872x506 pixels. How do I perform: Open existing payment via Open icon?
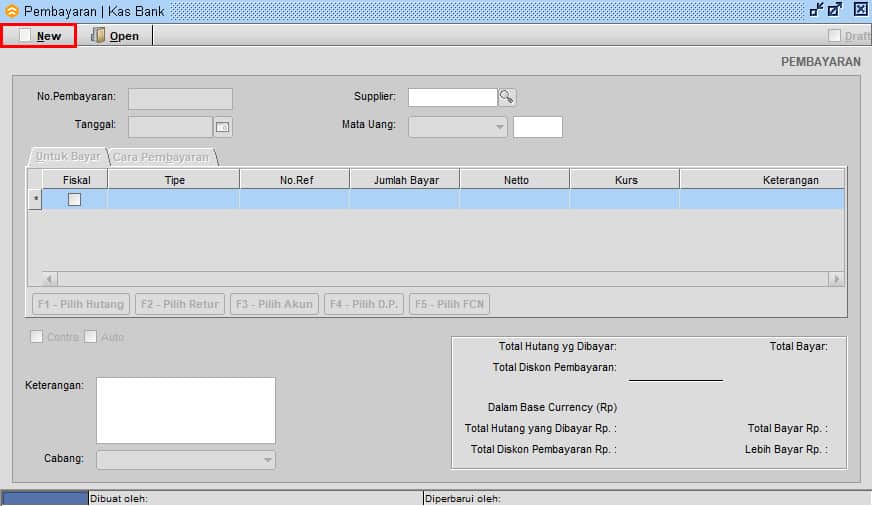98,36
